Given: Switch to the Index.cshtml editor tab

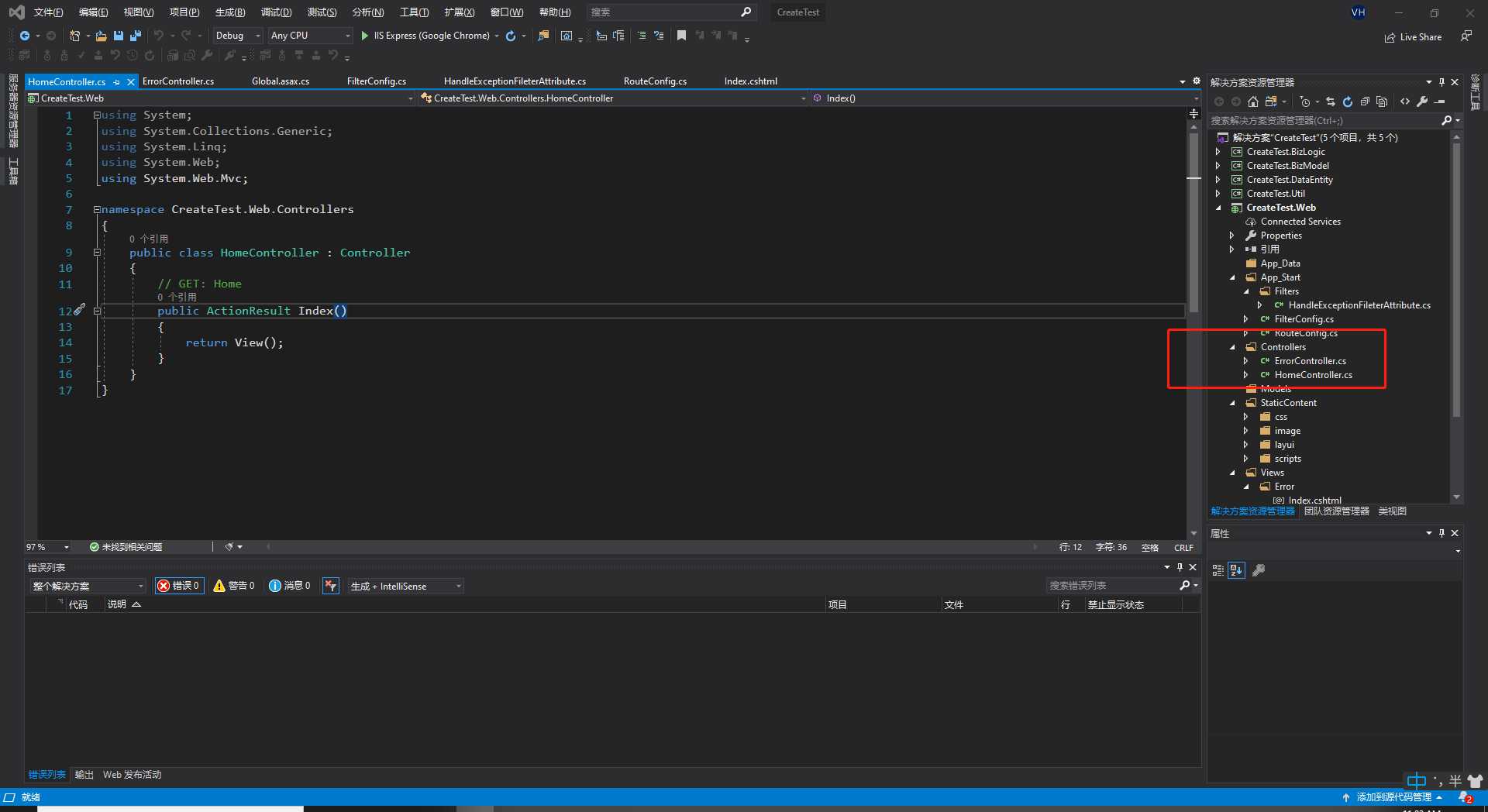Looking at the screenshot, I should coord(750,81).
